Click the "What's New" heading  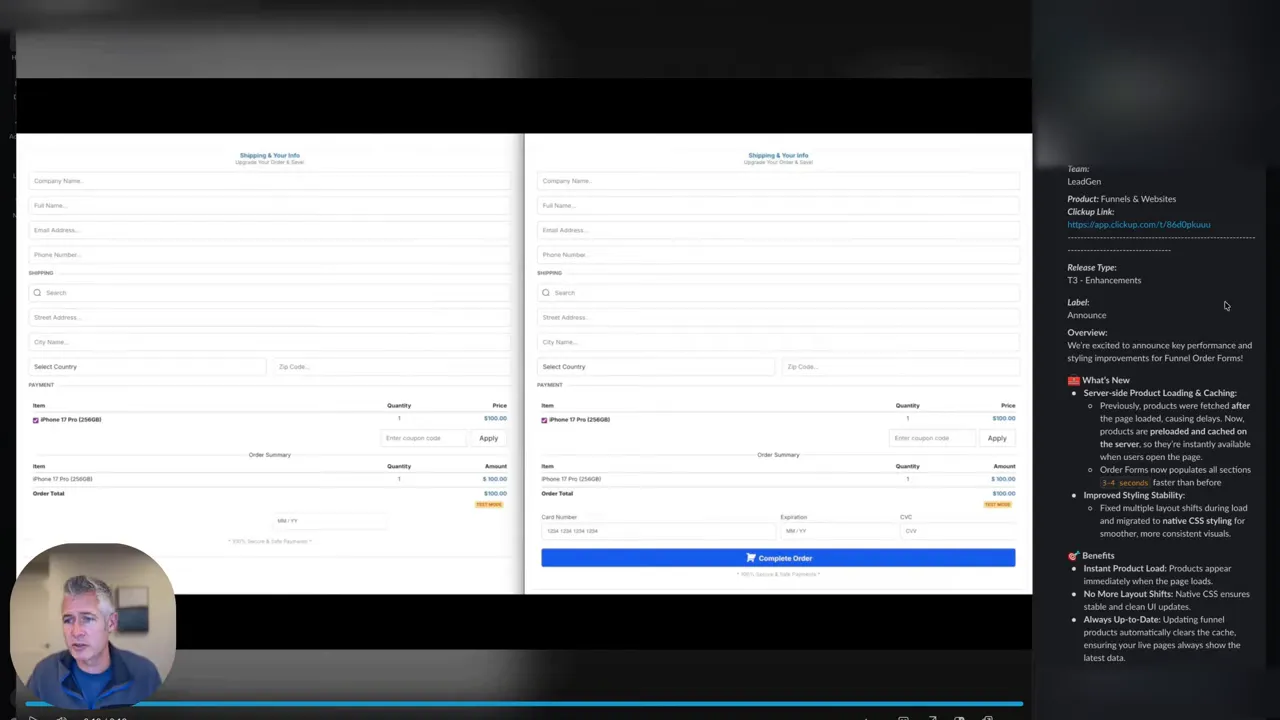1105,381
